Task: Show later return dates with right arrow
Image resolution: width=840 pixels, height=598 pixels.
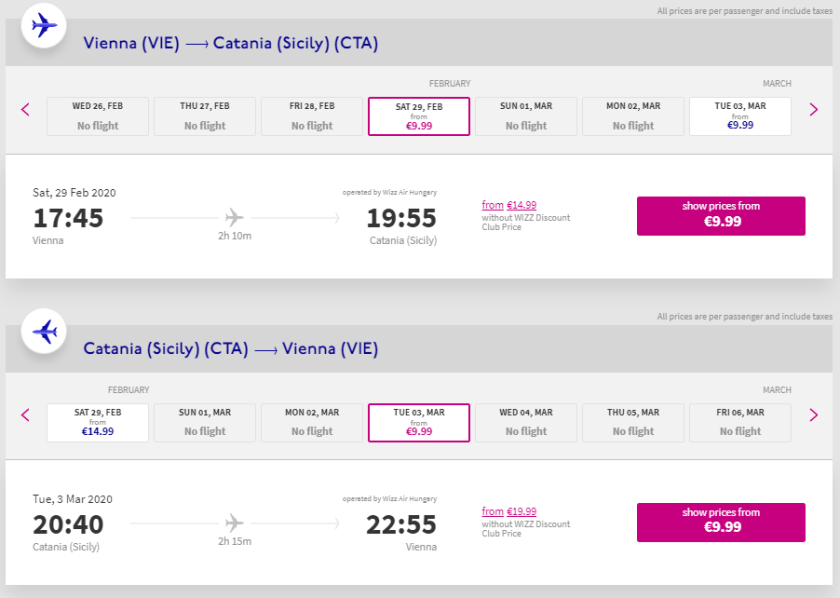Action: pyautogui.click(x=814, y=415)
